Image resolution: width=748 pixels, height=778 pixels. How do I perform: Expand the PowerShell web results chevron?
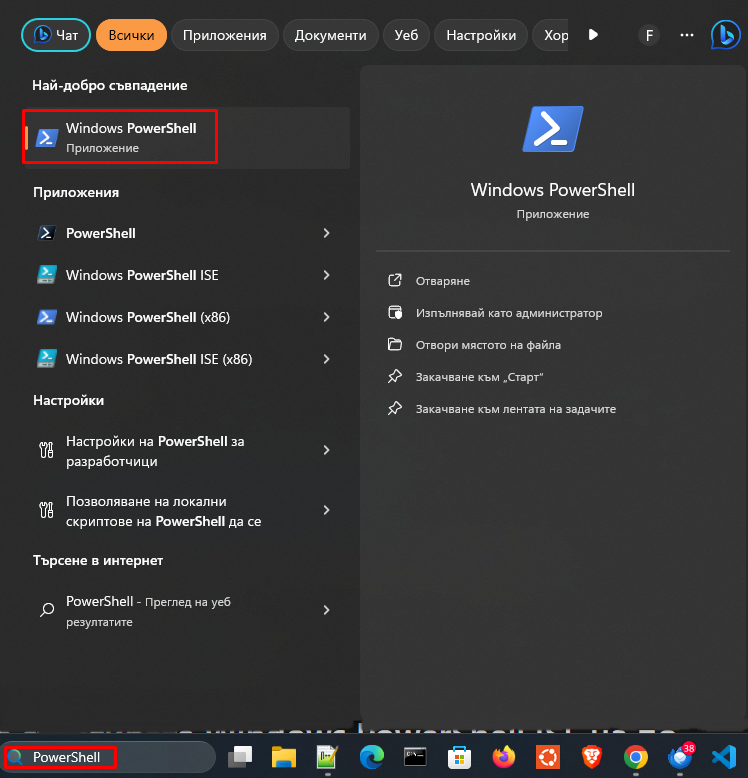pos(326,610)
